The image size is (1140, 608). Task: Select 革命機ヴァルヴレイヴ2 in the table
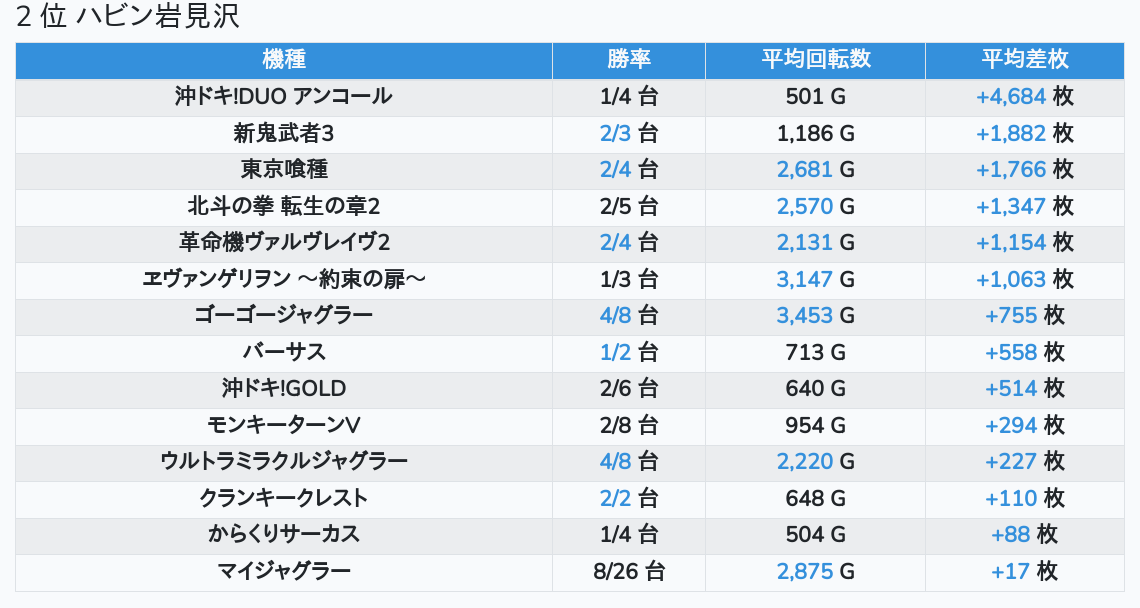(x=284, y=243)
